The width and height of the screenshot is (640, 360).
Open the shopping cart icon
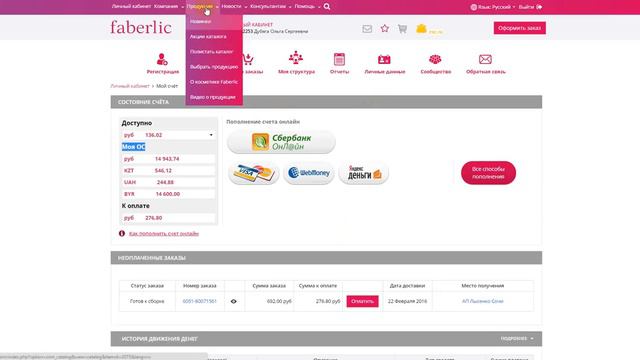pyautogui.click(x=402, y=29)
